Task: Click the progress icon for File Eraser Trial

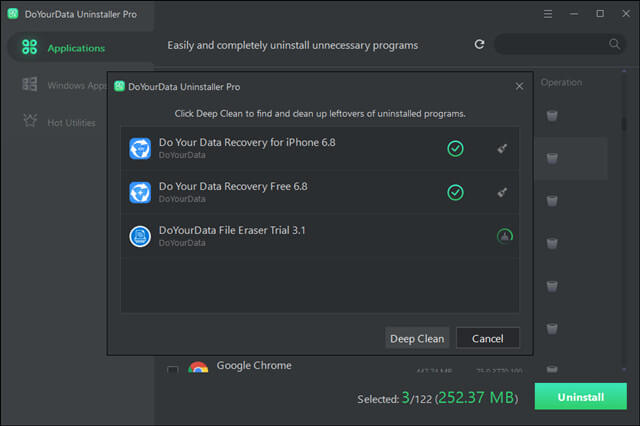Action: (505, 236)
